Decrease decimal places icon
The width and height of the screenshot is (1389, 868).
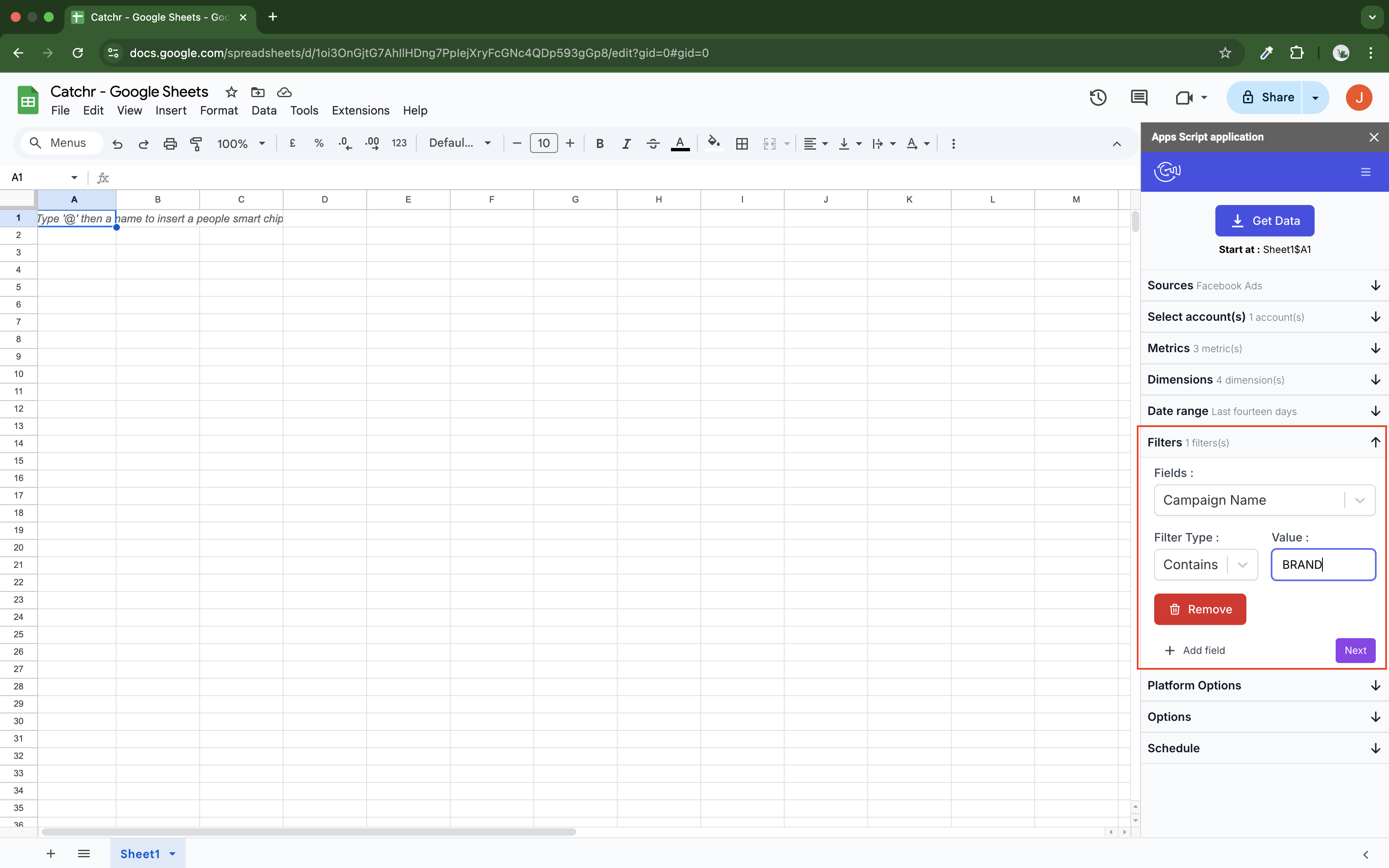[345, 143]
